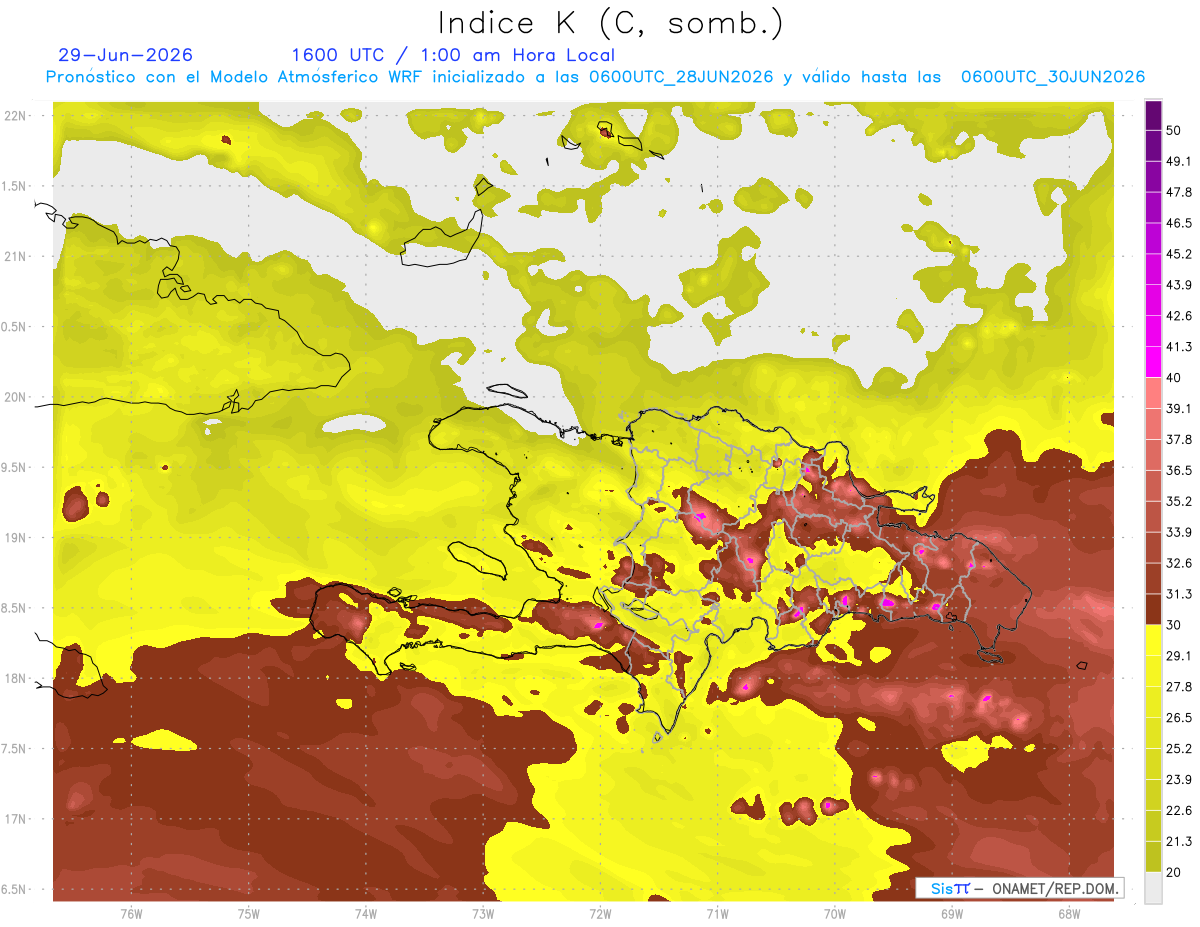The width and height of the screenshot is (1200, 927).
Task: Click the colorbar value "29.1"
Action: tap(1179, 656)
